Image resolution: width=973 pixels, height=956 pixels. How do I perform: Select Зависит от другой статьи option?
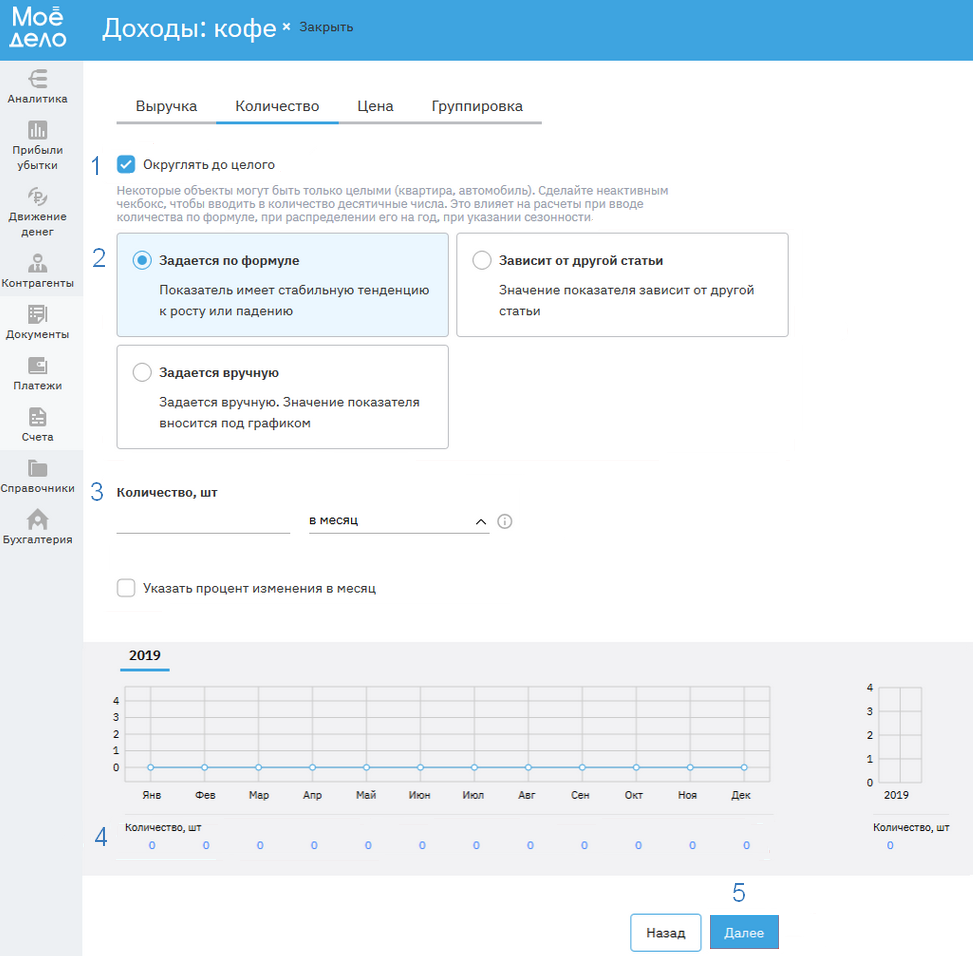(482, 261)
